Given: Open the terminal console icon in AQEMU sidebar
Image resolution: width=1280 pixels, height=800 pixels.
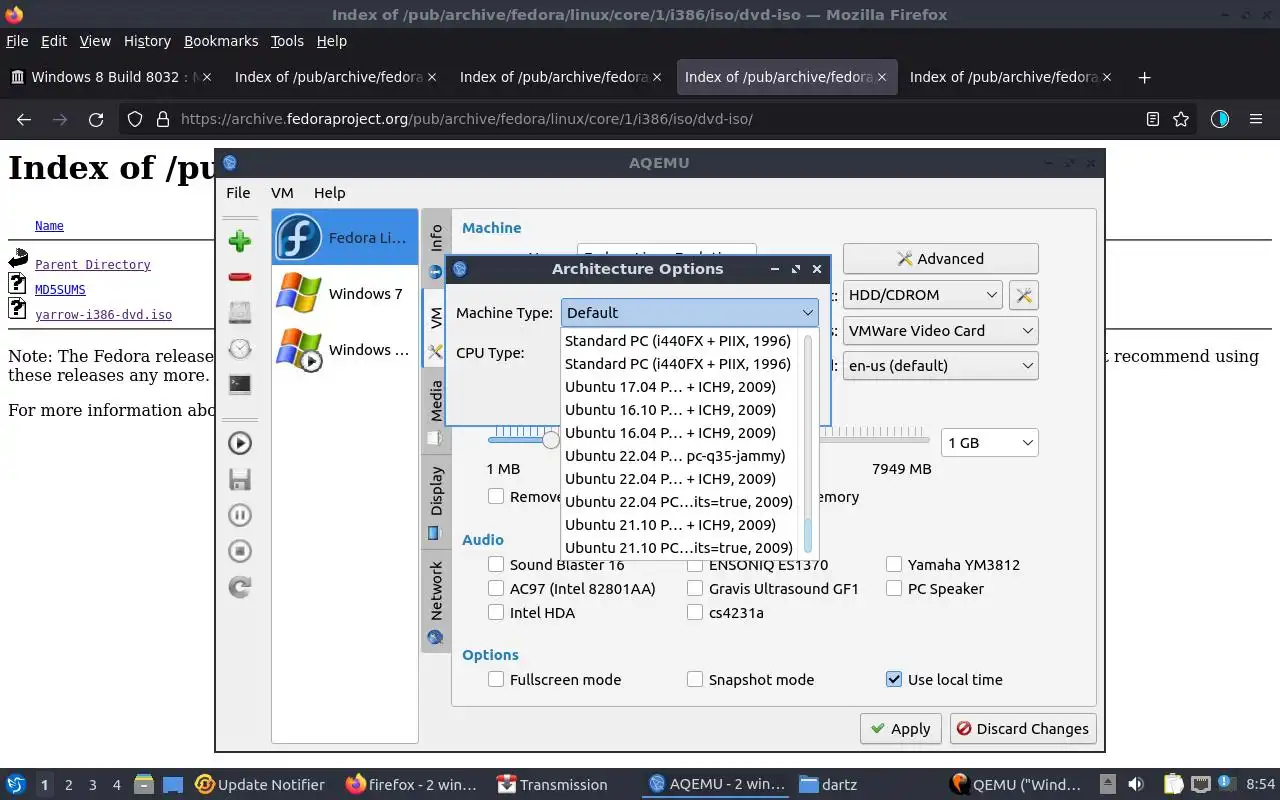Looking at the screenshot, I should (x=240, y=384).
